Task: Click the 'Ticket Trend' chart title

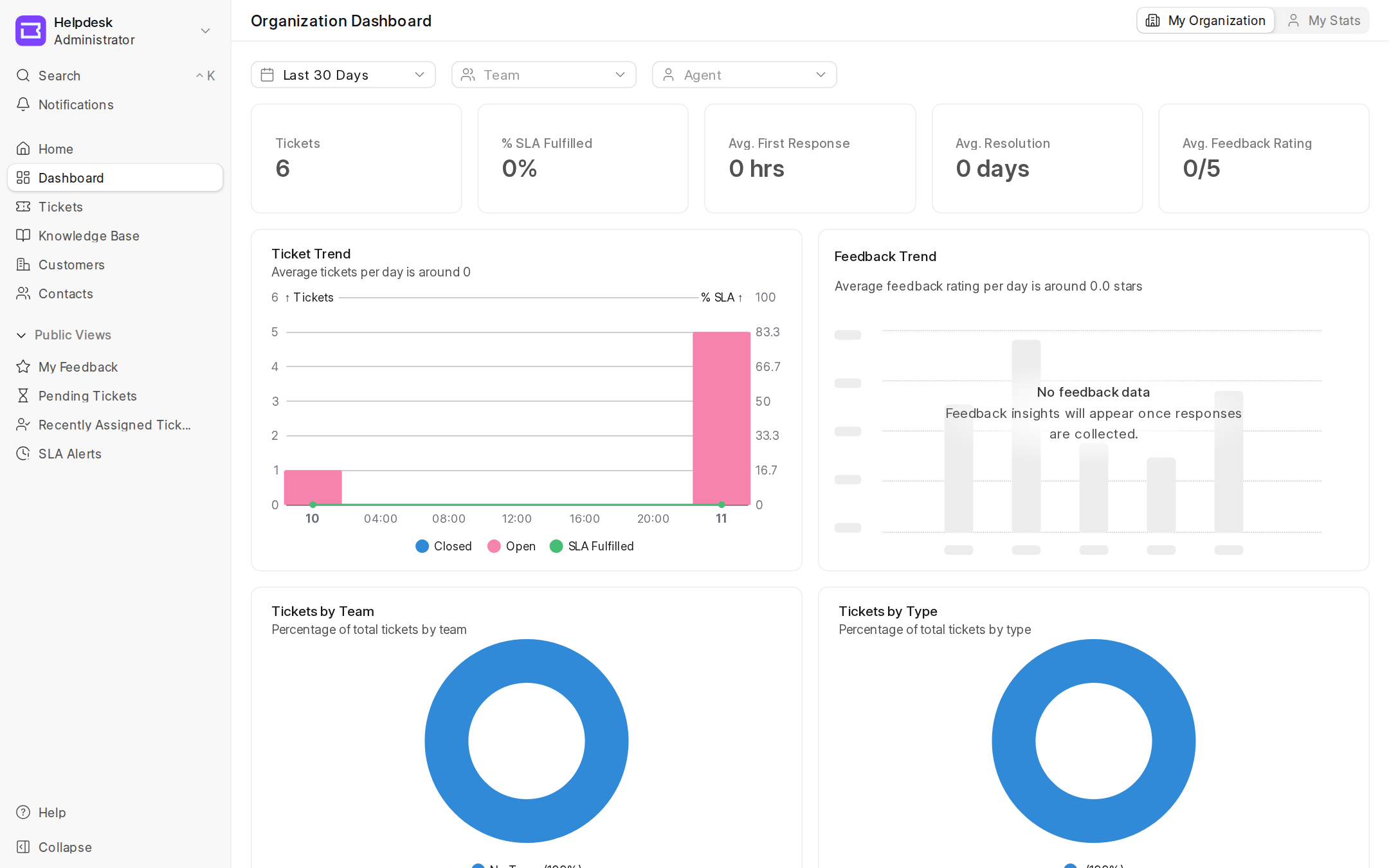Action: (x=311, y=254)
